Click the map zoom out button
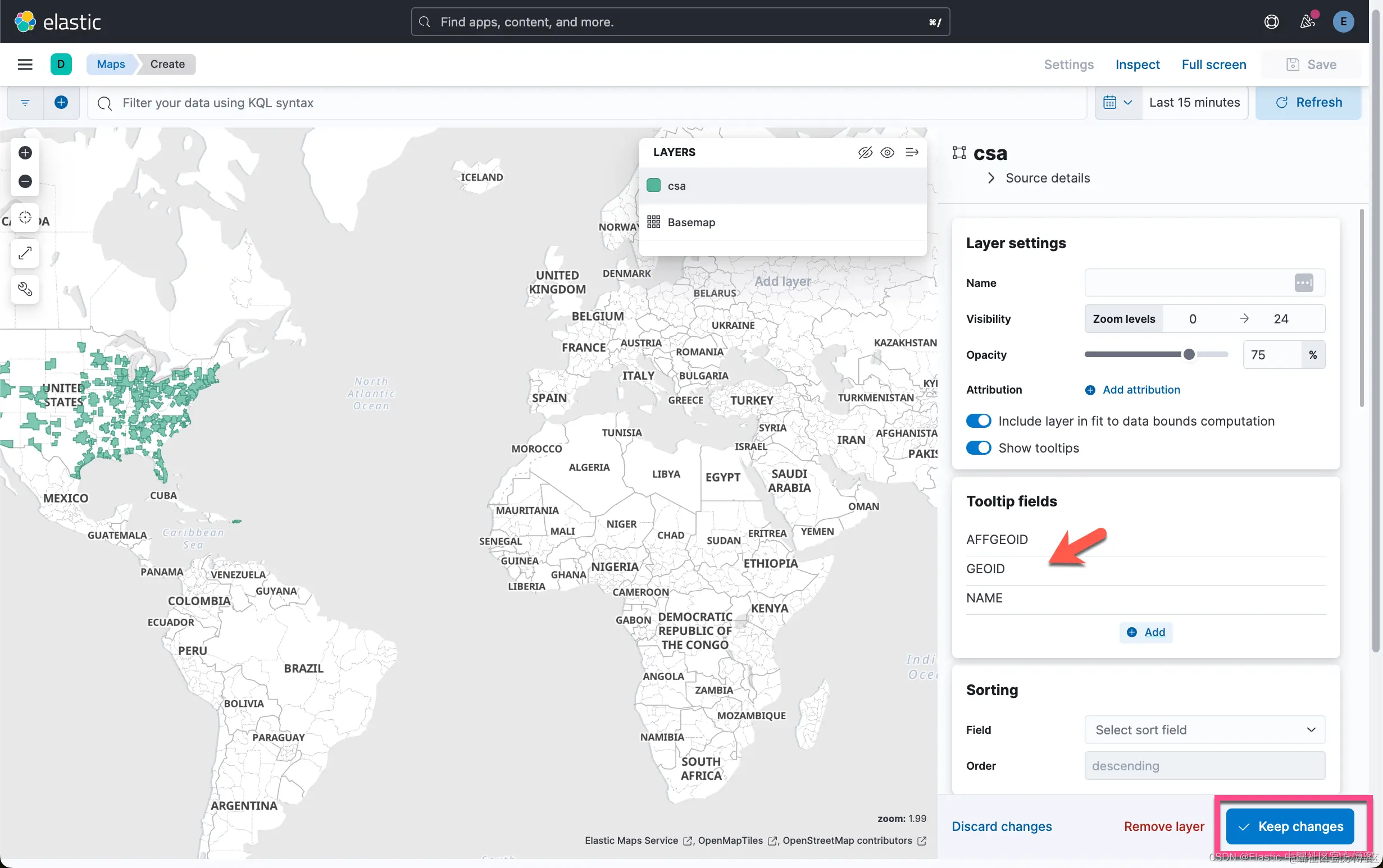Viewport: 1383px width, 868px height. pyautogui.click(x=25, y=181)
